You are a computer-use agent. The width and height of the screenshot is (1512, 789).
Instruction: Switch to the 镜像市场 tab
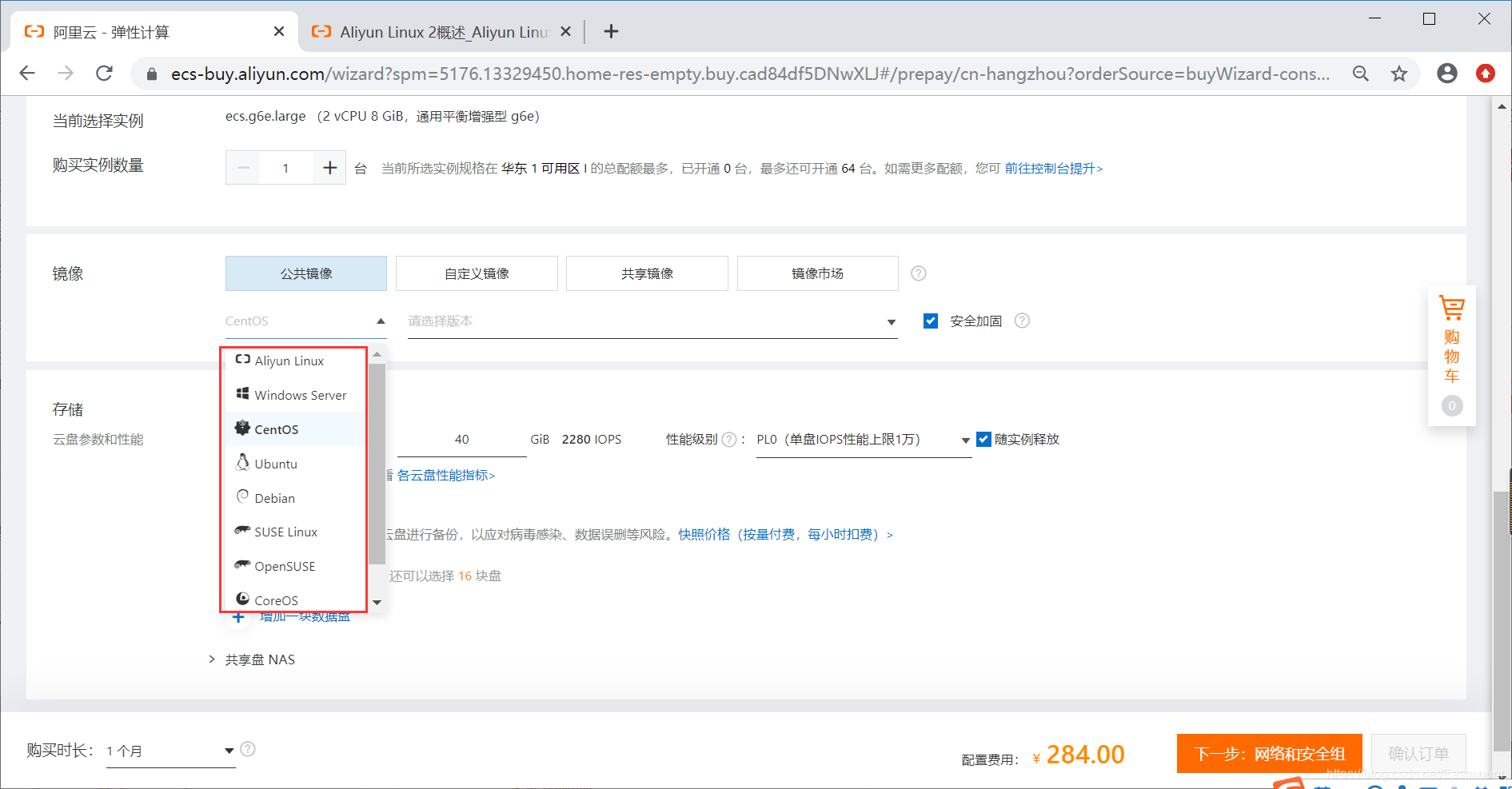(816, 273)
